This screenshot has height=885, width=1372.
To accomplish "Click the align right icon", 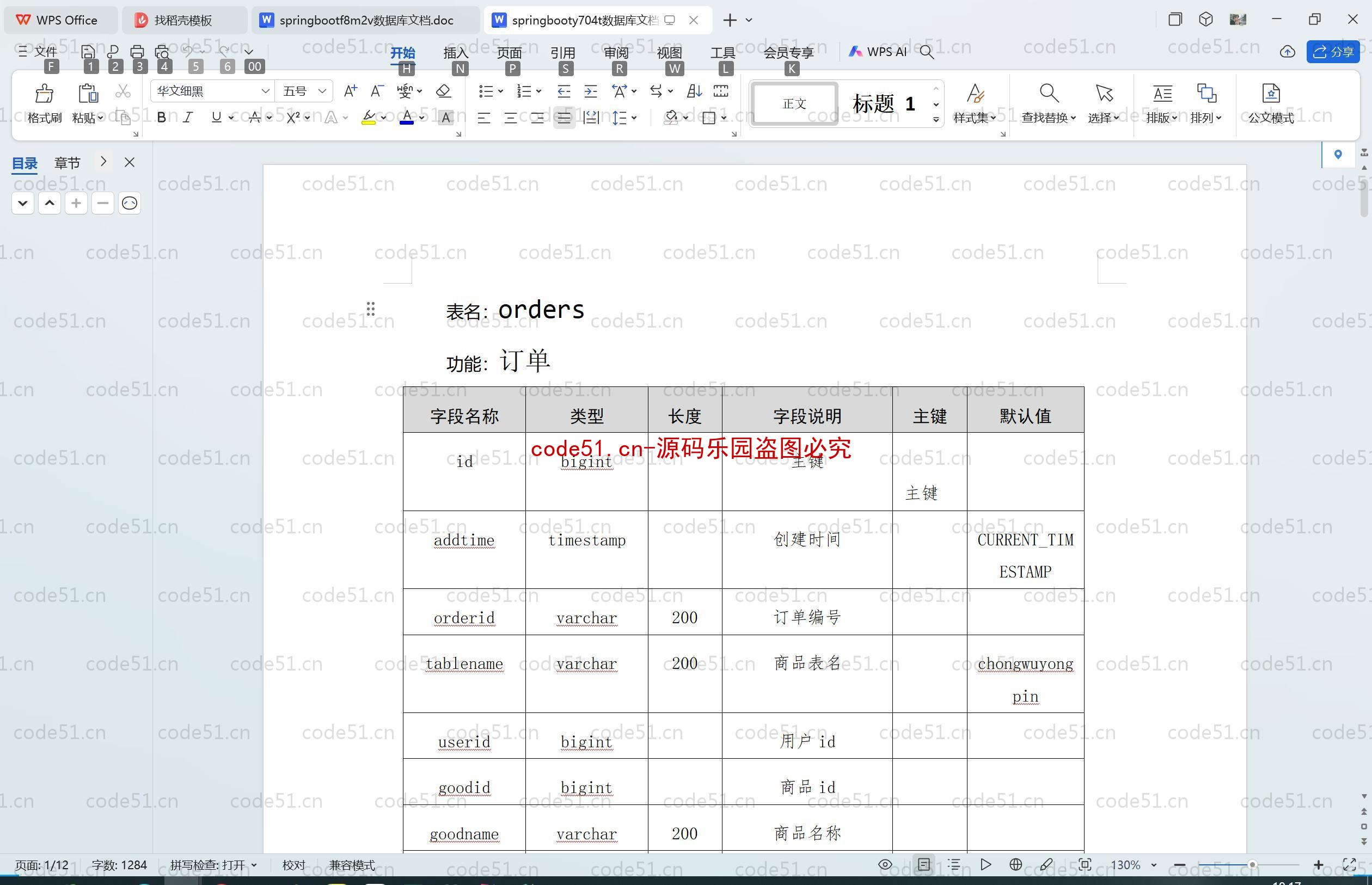I will 537,118.
